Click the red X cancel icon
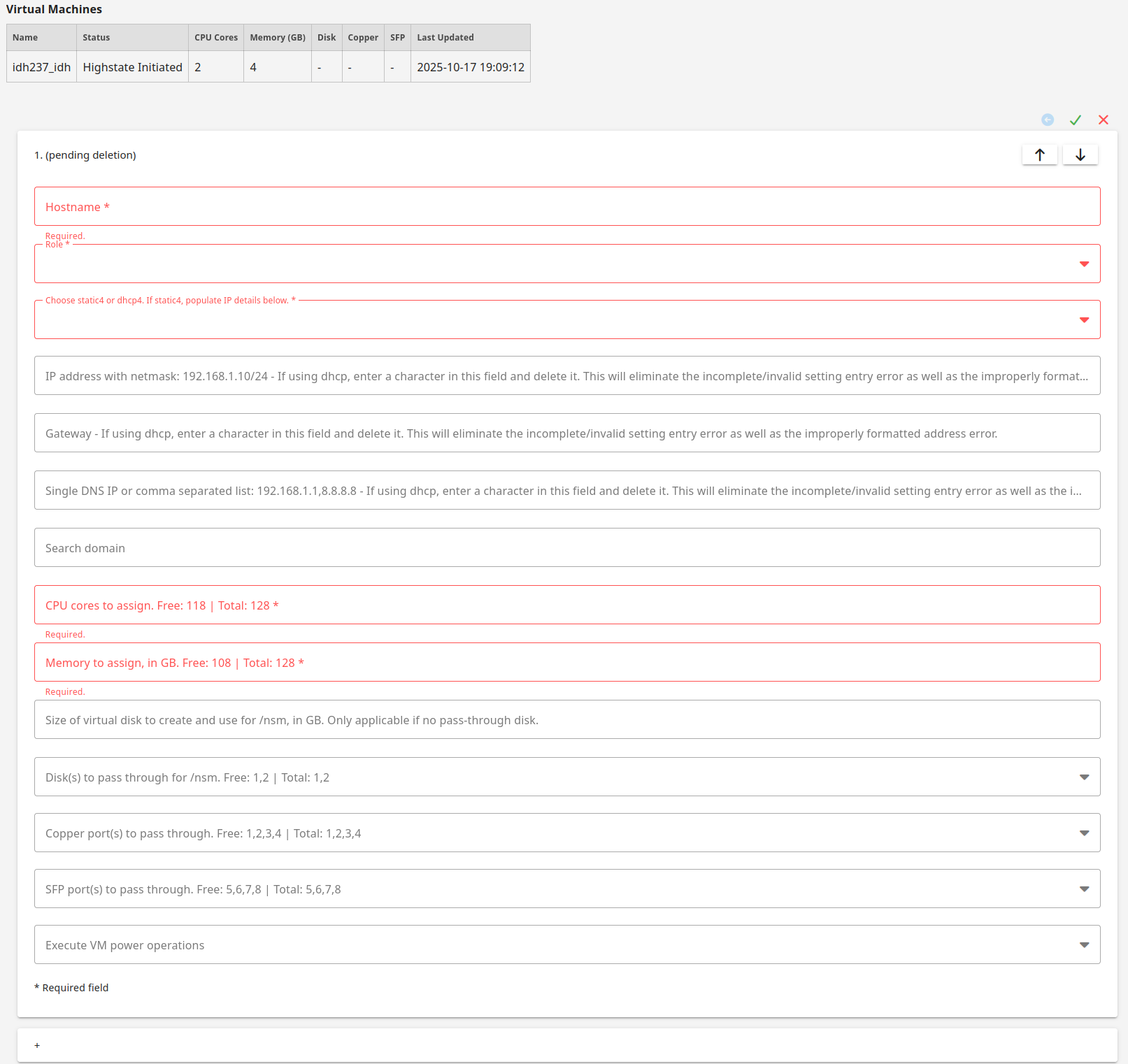 click(x=1103, y=120)
